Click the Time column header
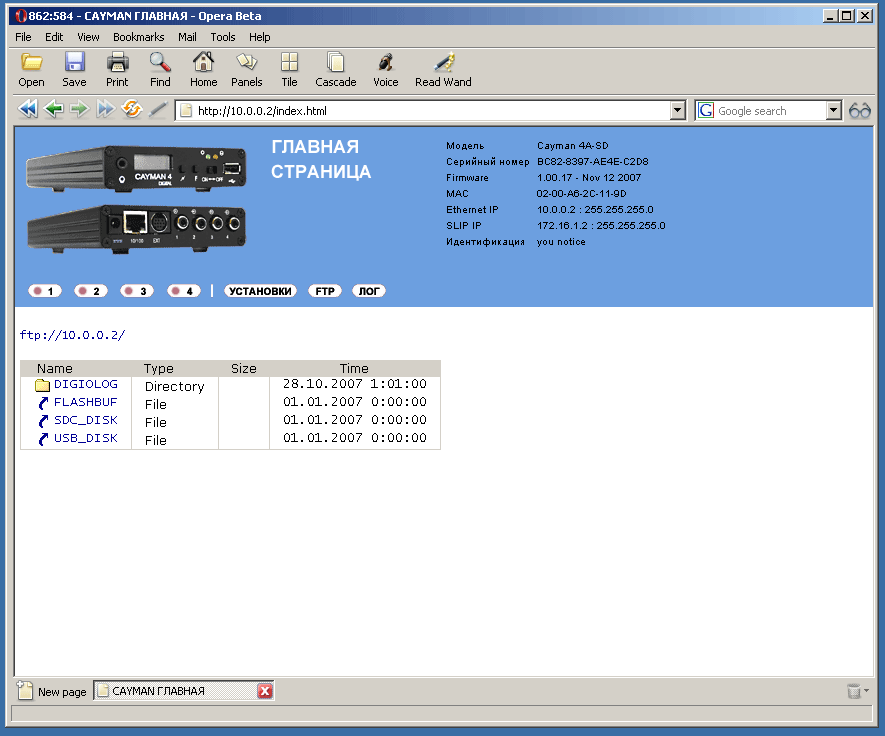This screenshot has width=885, height=736. (354, 369)
